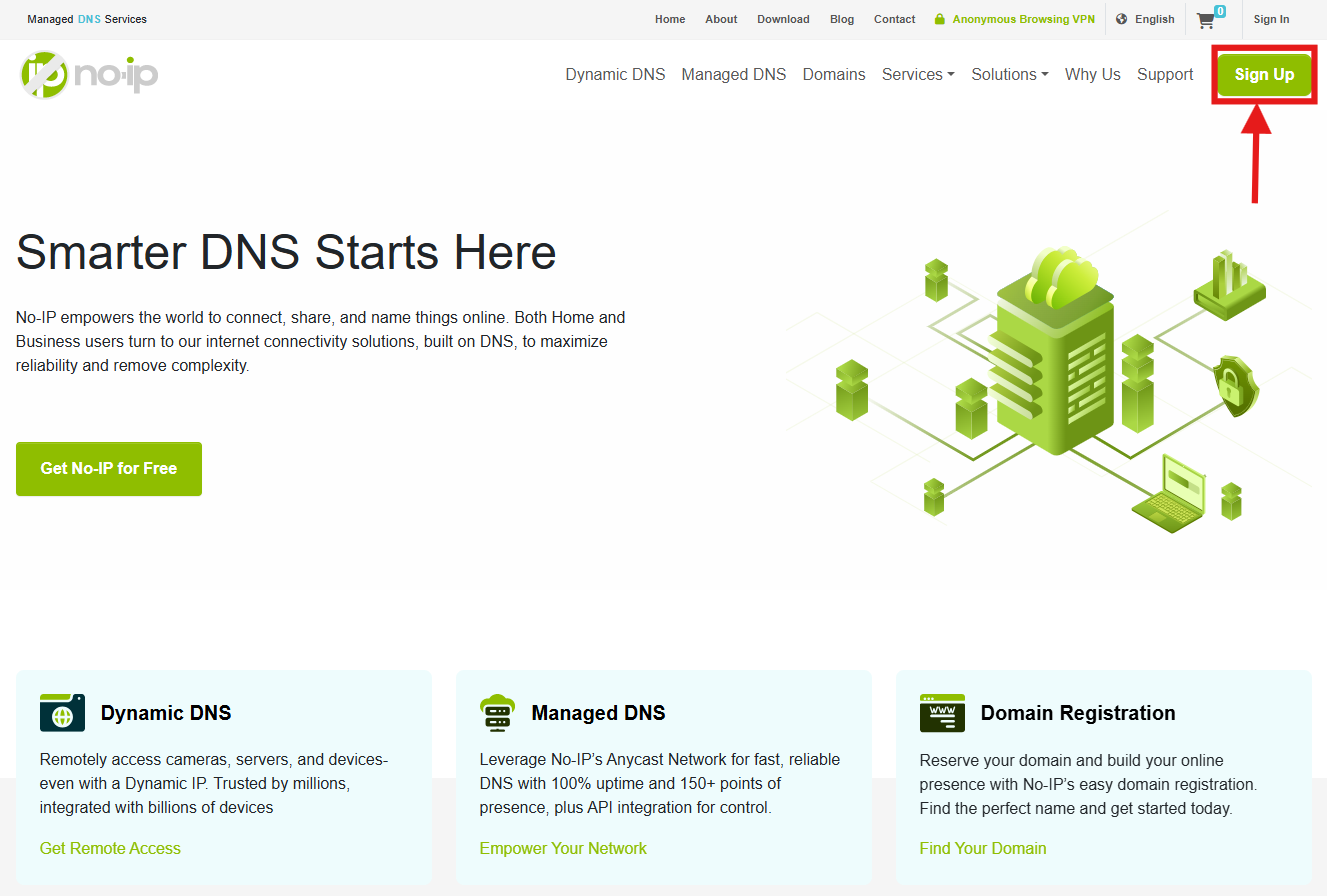
Task: Click Sign In at the top right
Action: tap(1271, 19)
